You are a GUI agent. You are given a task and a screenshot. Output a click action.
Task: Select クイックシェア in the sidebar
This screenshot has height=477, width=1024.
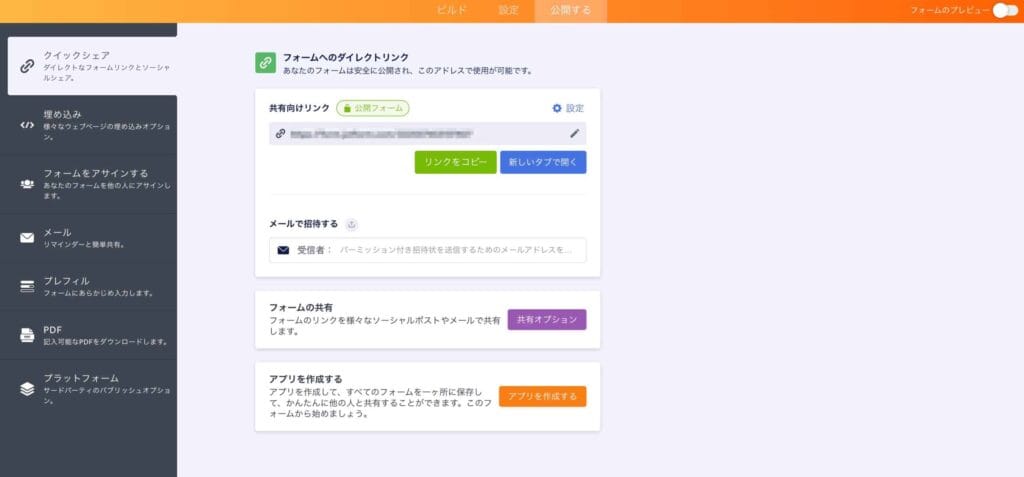[x=92, y=65]
